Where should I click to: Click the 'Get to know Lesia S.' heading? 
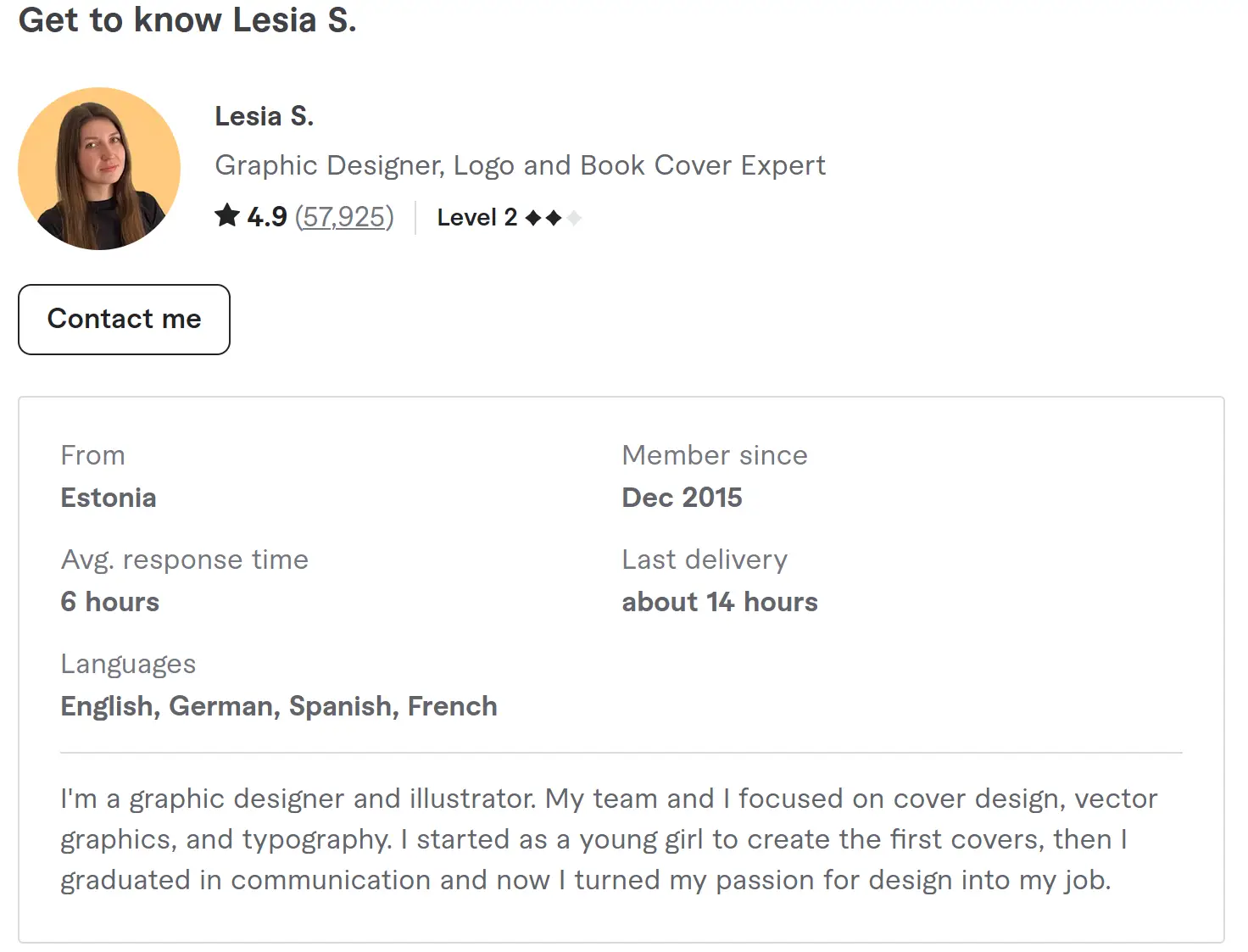tap(187, 20)
